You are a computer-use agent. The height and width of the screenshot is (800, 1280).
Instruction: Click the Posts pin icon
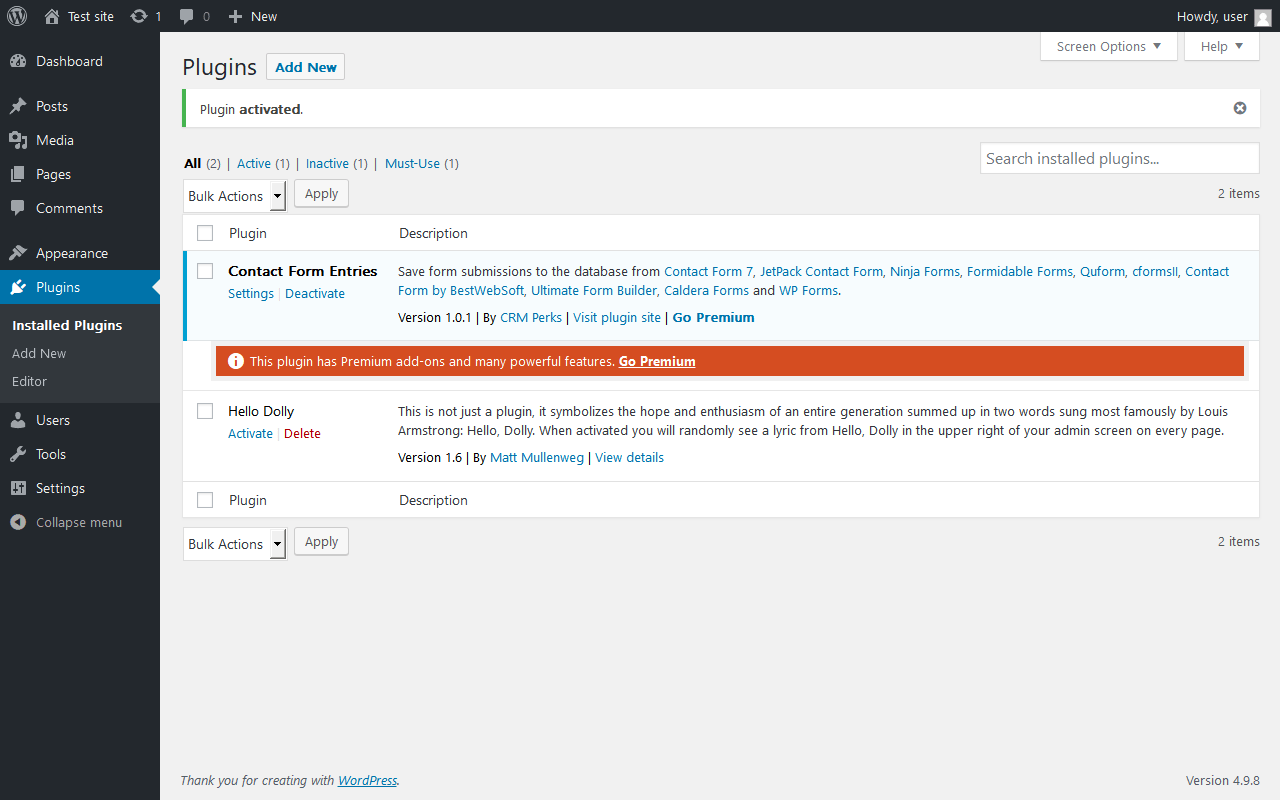18,106
